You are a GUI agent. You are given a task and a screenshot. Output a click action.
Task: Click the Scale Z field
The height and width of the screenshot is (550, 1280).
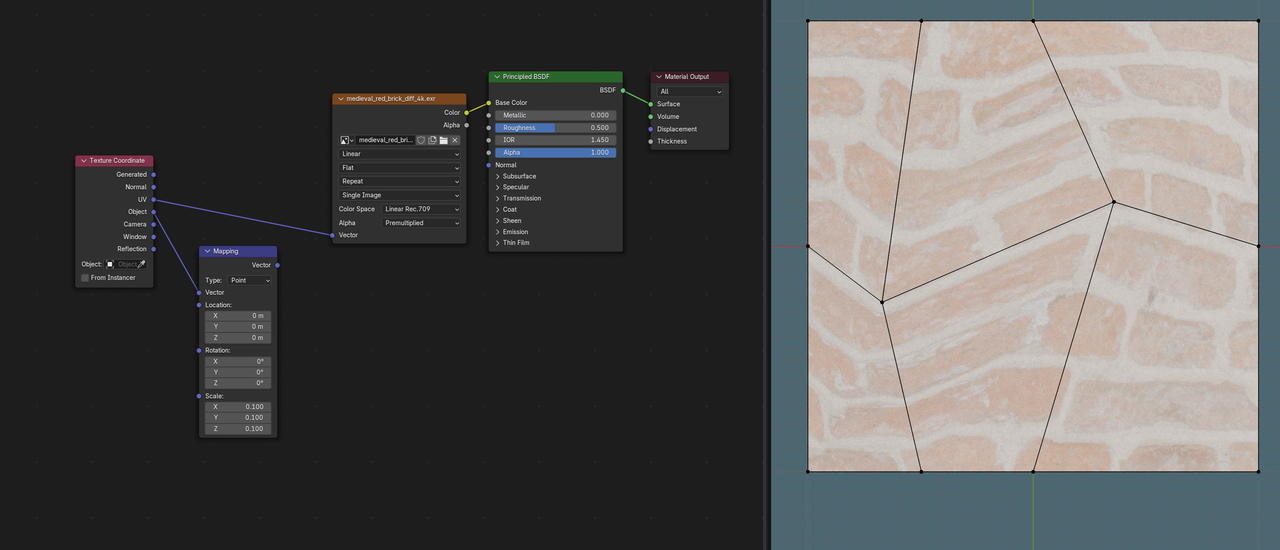coord(238,429)
